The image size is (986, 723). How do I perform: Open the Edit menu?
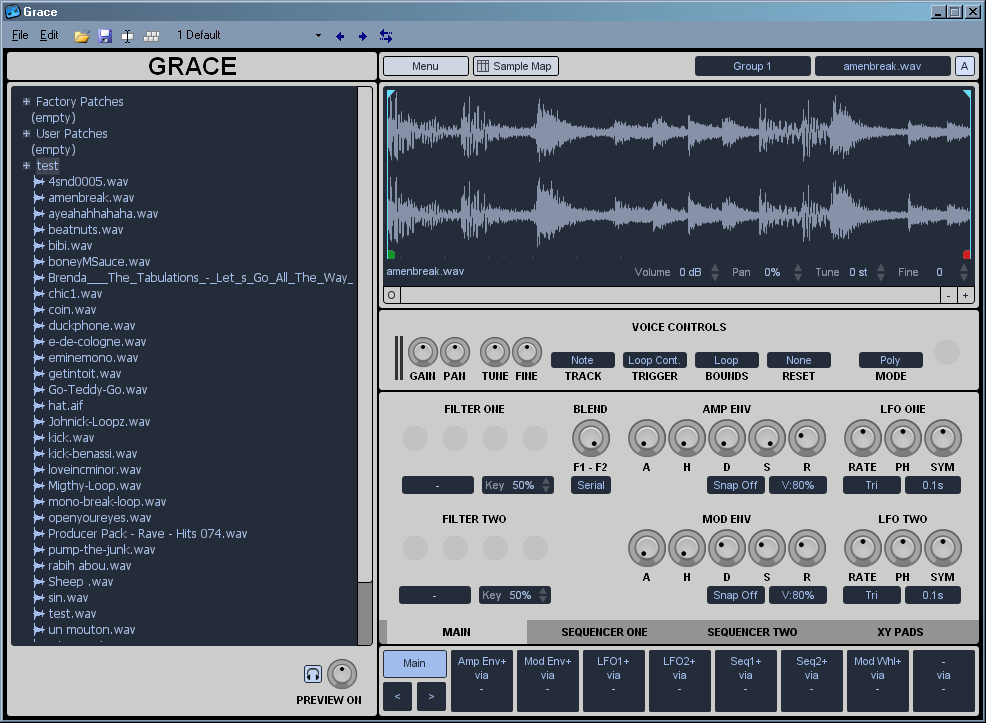pos(48,34)
